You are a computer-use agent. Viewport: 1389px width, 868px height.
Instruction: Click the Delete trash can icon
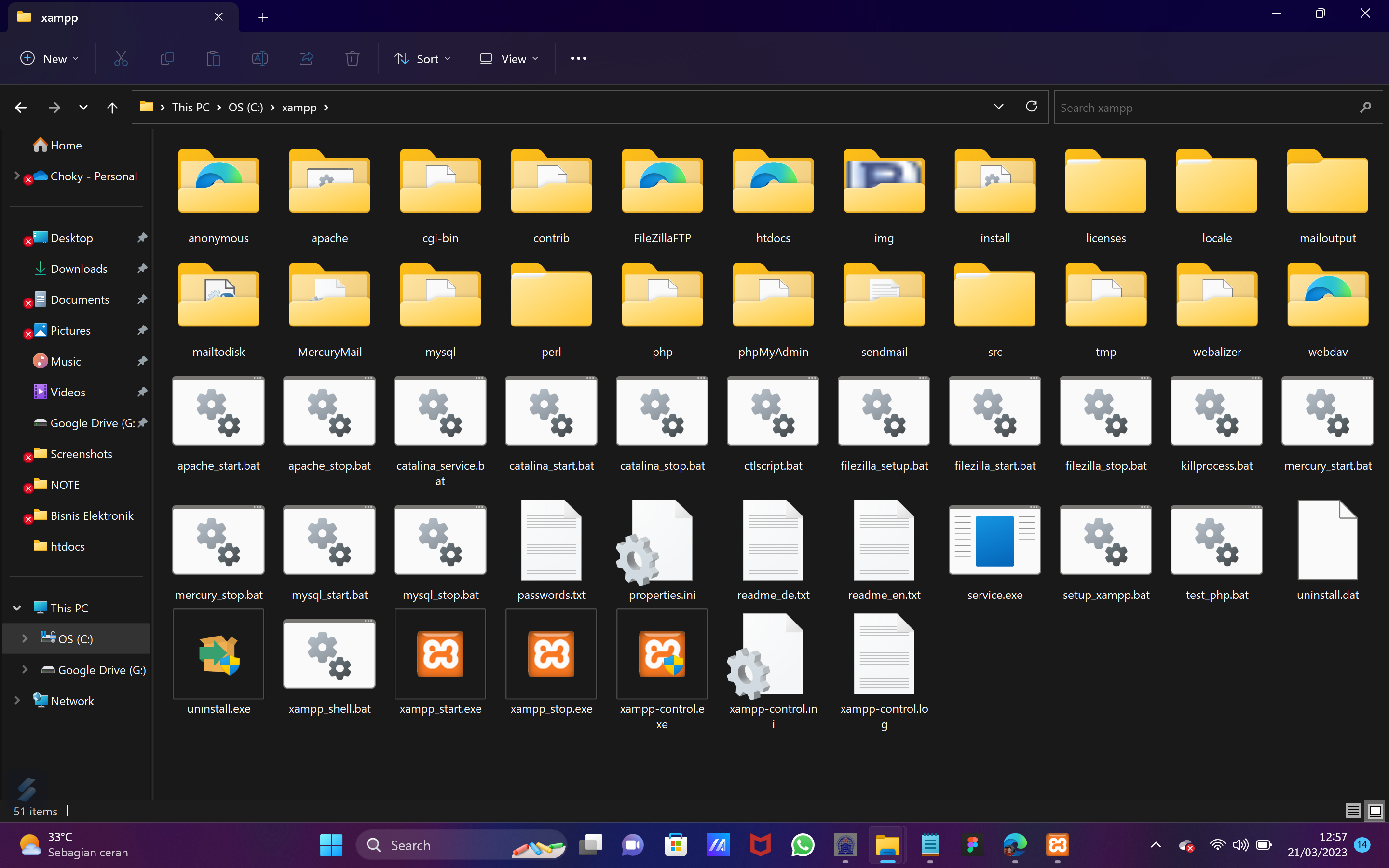tap(353, 58)
